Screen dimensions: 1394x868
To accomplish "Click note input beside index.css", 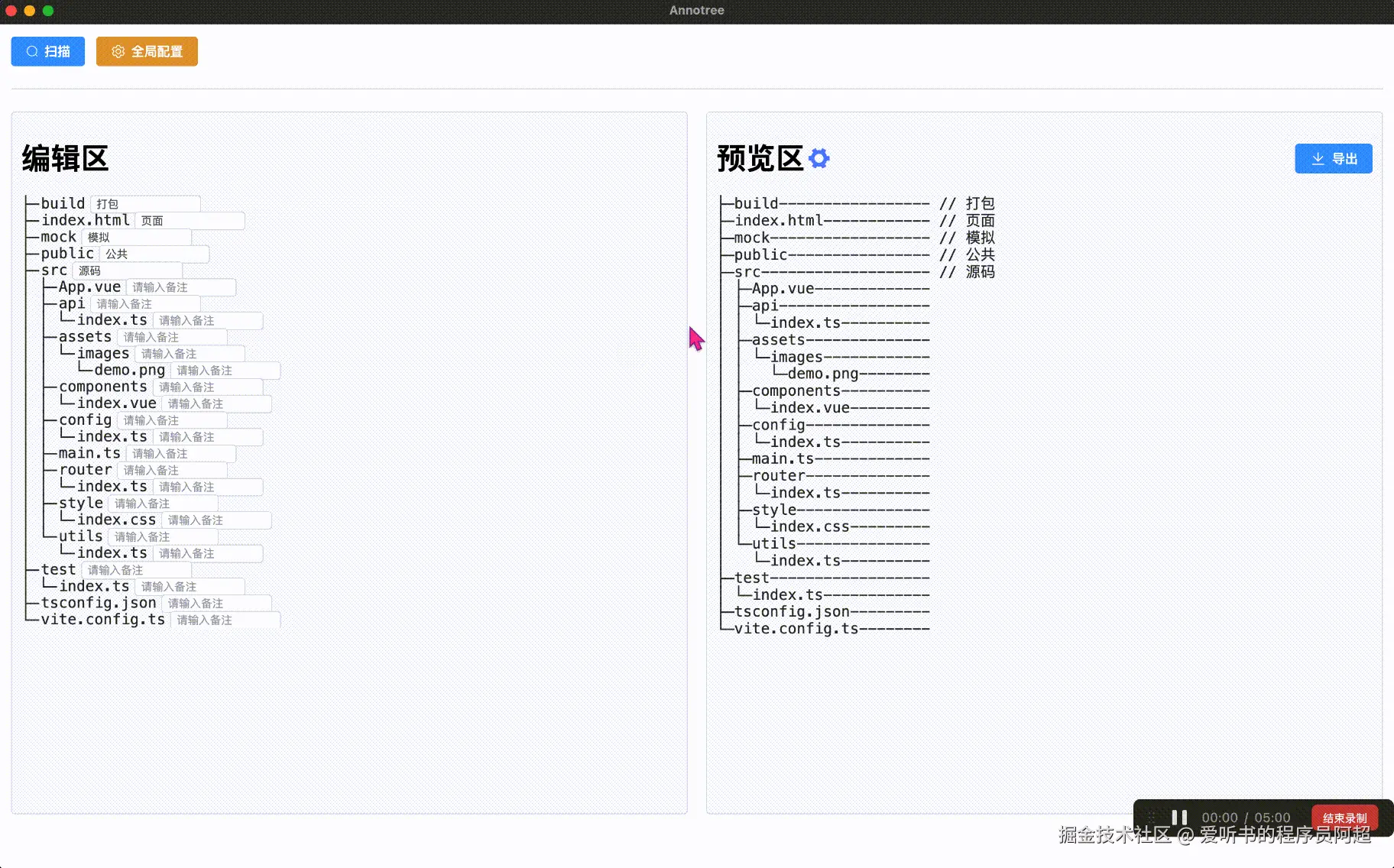I will coord(216,520).
